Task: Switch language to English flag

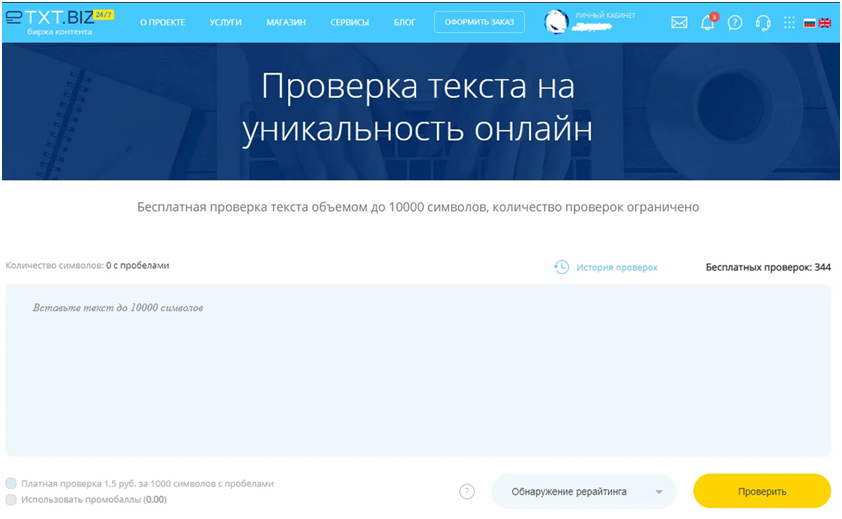Action: pyautogui.click(x=825, y=23)
